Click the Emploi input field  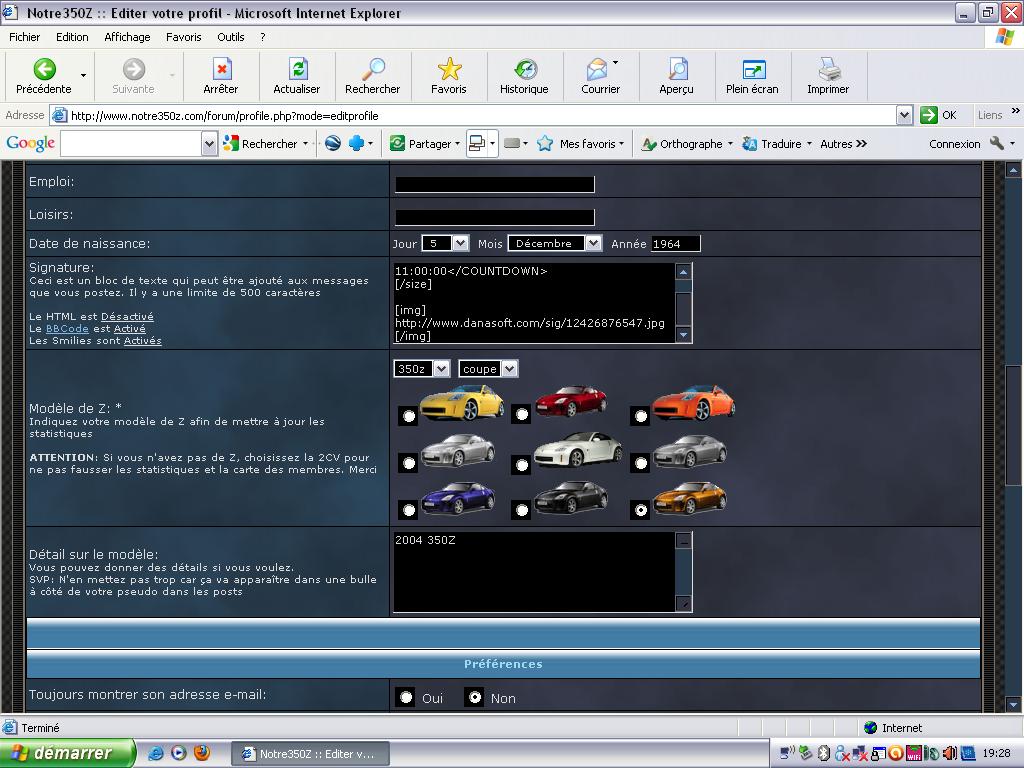[x=494, y=184]
